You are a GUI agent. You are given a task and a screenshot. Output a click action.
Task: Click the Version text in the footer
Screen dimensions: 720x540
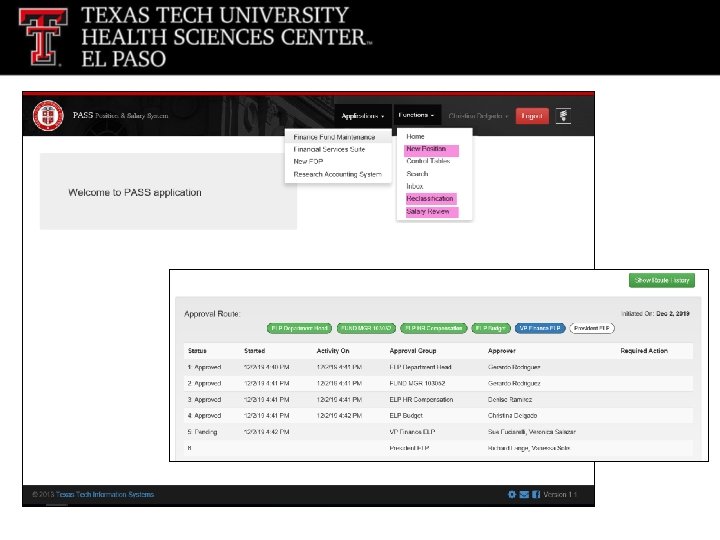tap(560, 495)
